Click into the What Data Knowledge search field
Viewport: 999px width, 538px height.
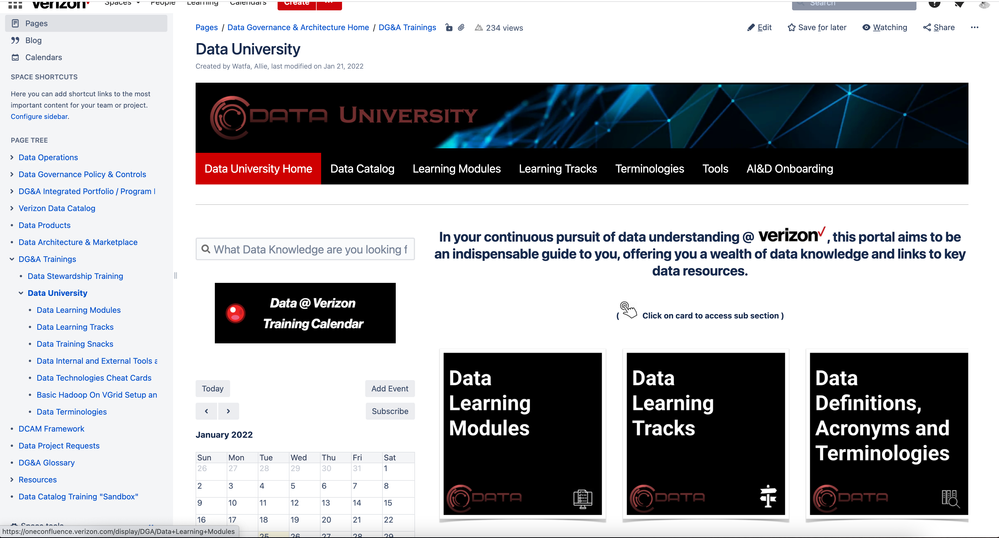pyautogui.click(x=305, y=249)
